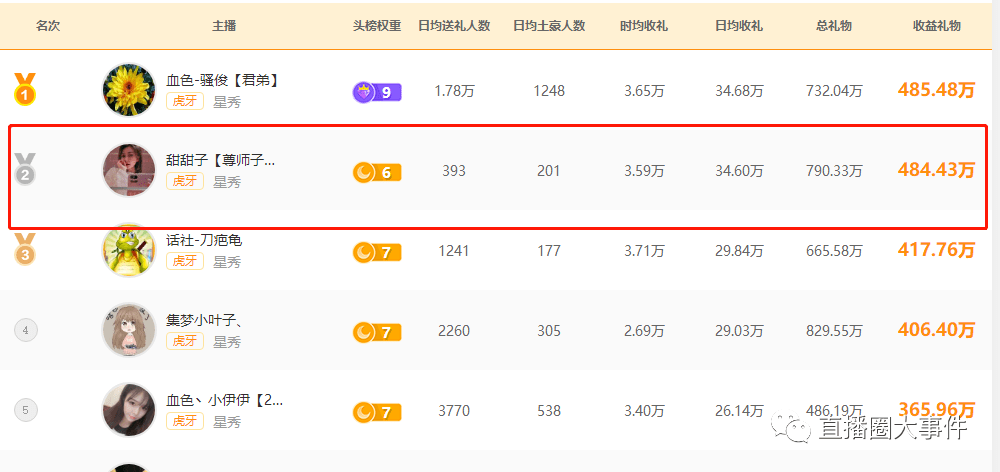The height and width of the screenshot is (472, 1000).
Task: Sort by the 日均送礼人数 column header
Action: click(454, 26)
